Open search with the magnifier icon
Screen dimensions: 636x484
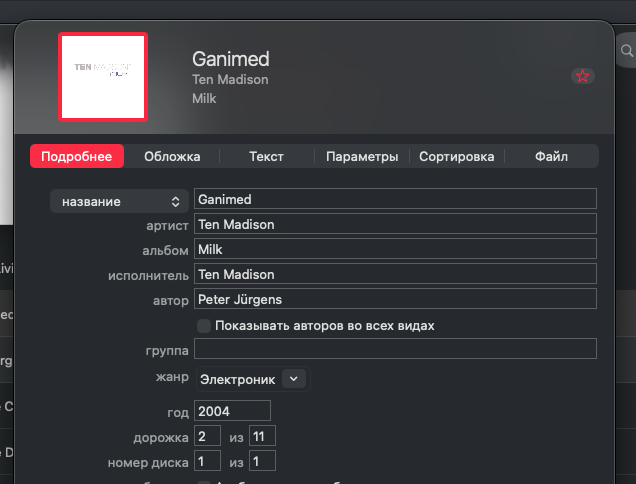pyautogui.click(x=627, y=51)
